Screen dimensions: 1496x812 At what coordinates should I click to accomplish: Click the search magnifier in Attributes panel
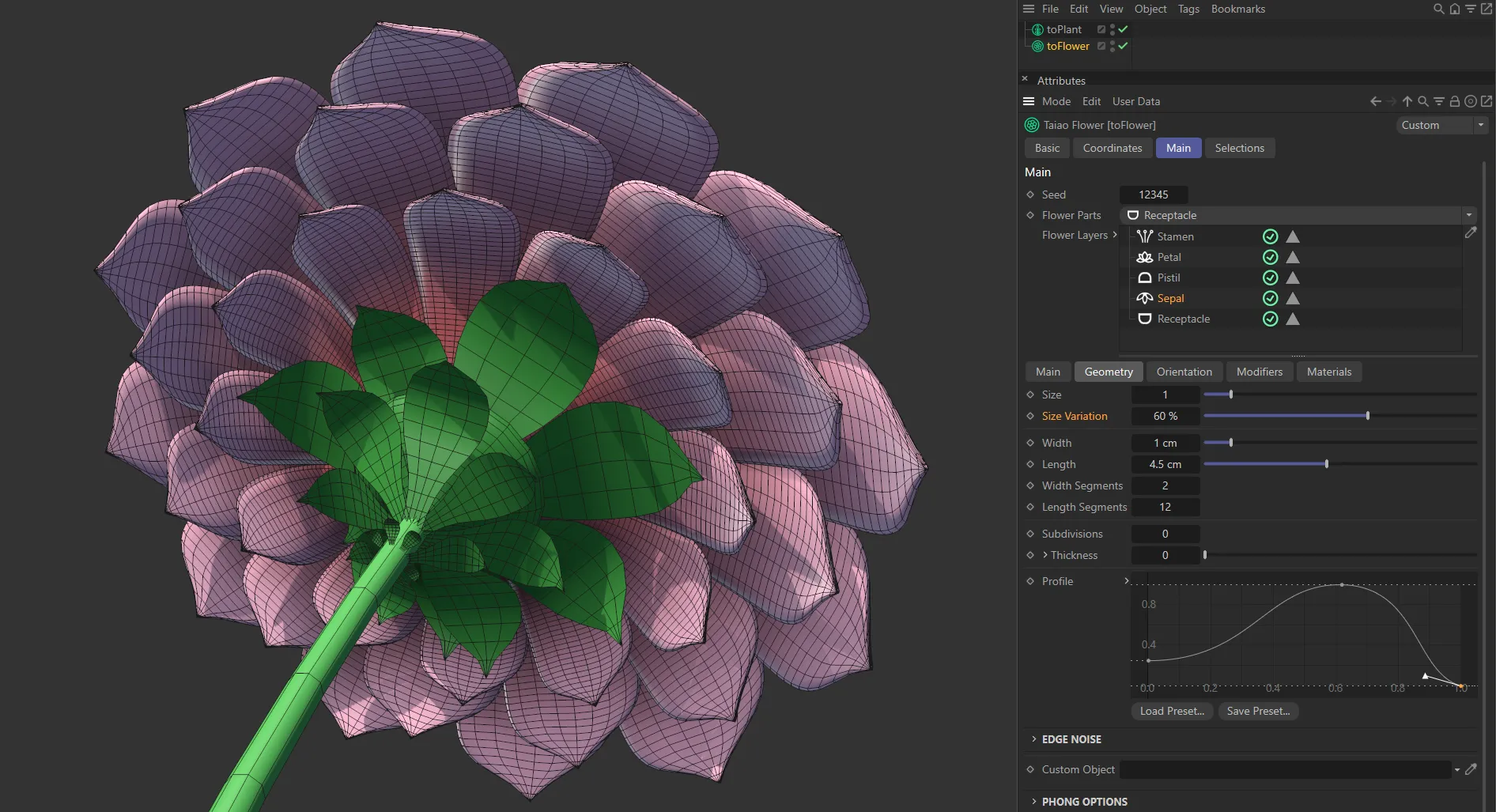(x=1422, y=101)
